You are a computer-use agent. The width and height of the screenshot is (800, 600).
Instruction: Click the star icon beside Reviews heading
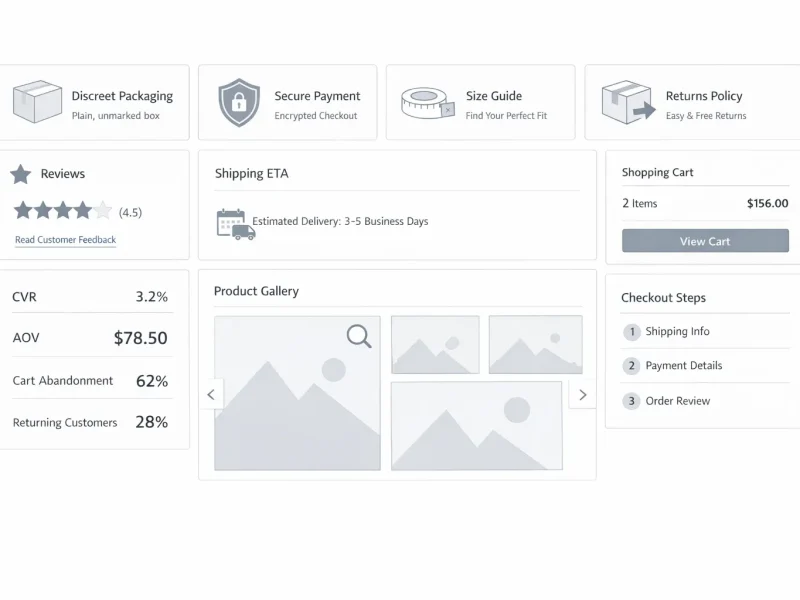[21, 174]
